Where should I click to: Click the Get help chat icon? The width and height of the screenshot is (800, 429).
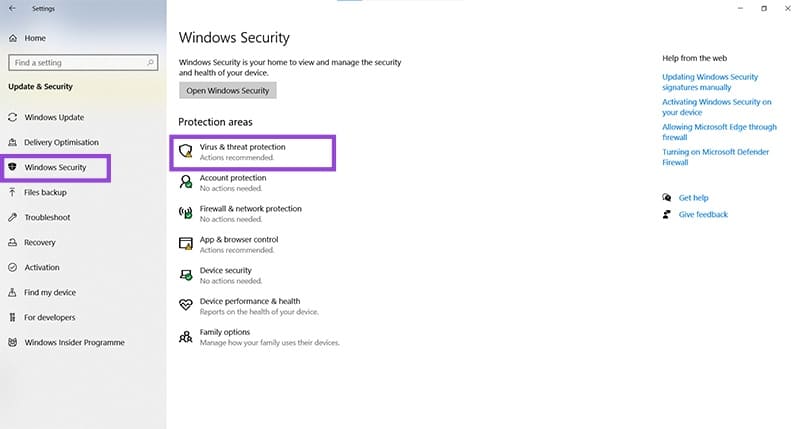point(666,197)
